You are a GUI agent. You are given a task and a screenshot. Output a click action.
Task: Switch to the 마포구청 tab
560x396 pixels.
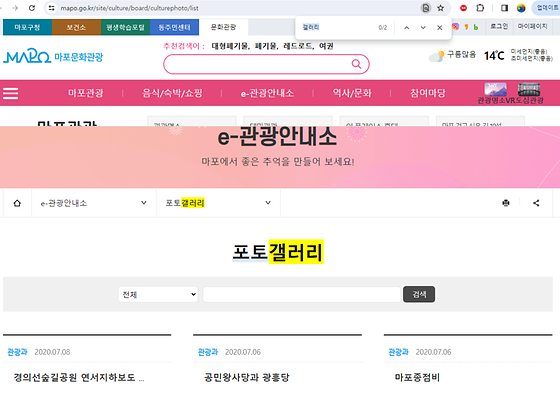pyautogui.click(x=27, y=27)
